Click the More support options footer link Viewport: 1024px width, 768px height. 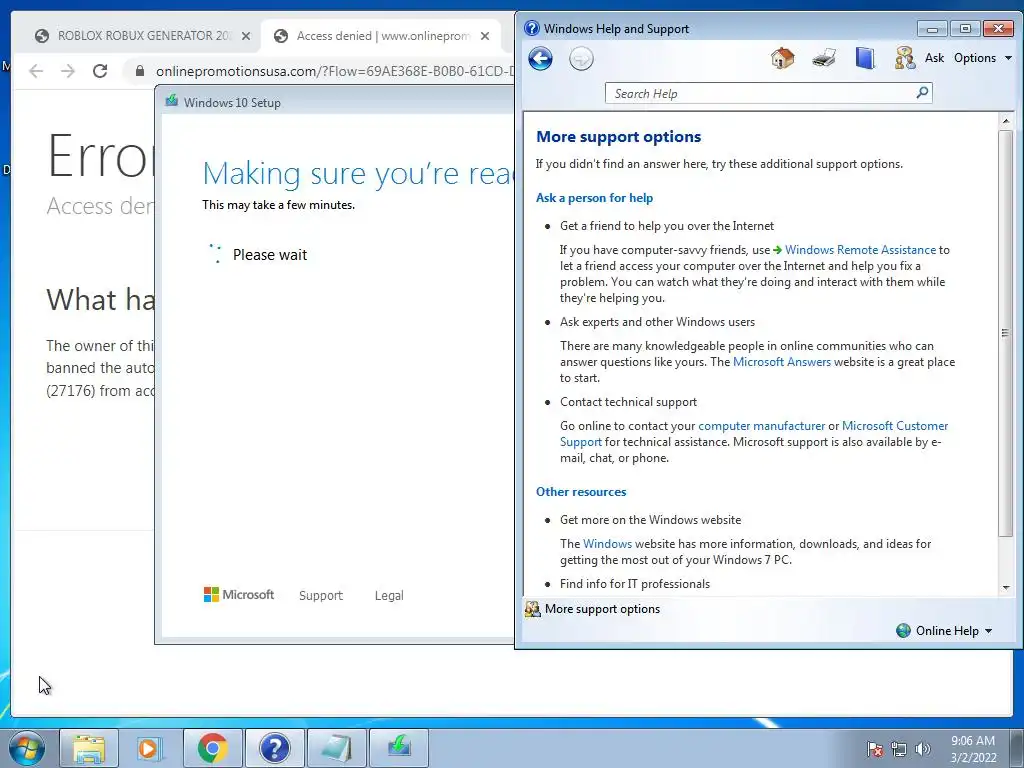(x=602, y=609)
